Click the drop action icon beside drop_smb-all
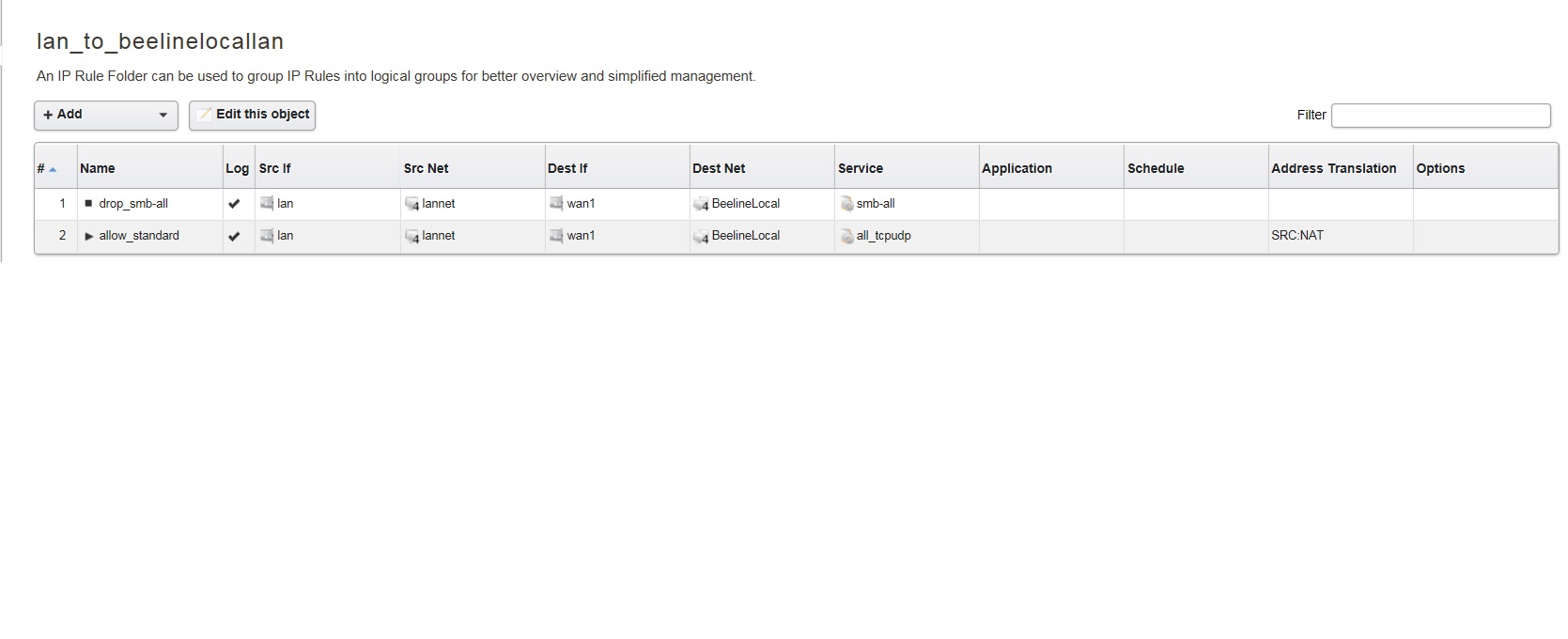 point(89,203)
